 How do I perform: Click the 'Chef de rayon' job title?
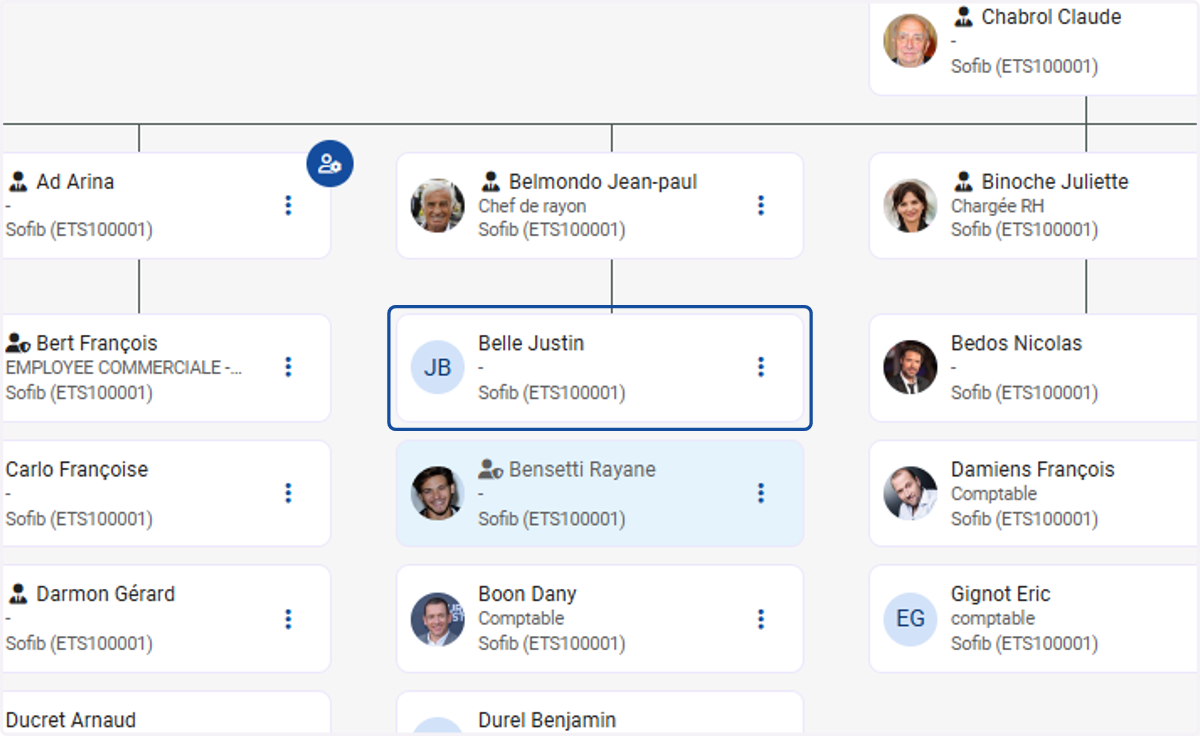(532, 206)
